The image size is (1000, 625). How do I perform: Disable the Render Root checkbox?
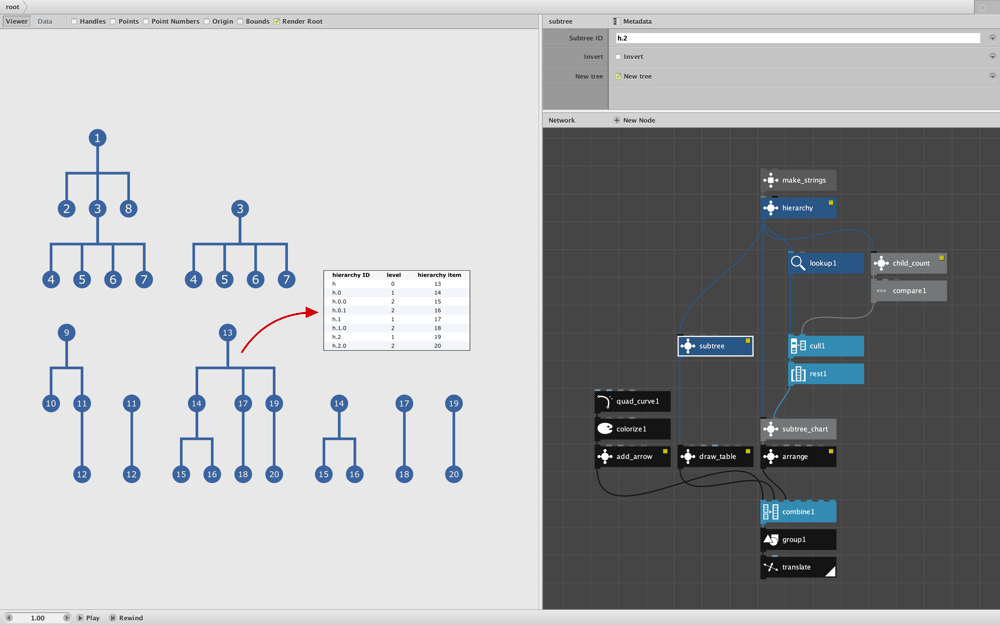[277, 21]
